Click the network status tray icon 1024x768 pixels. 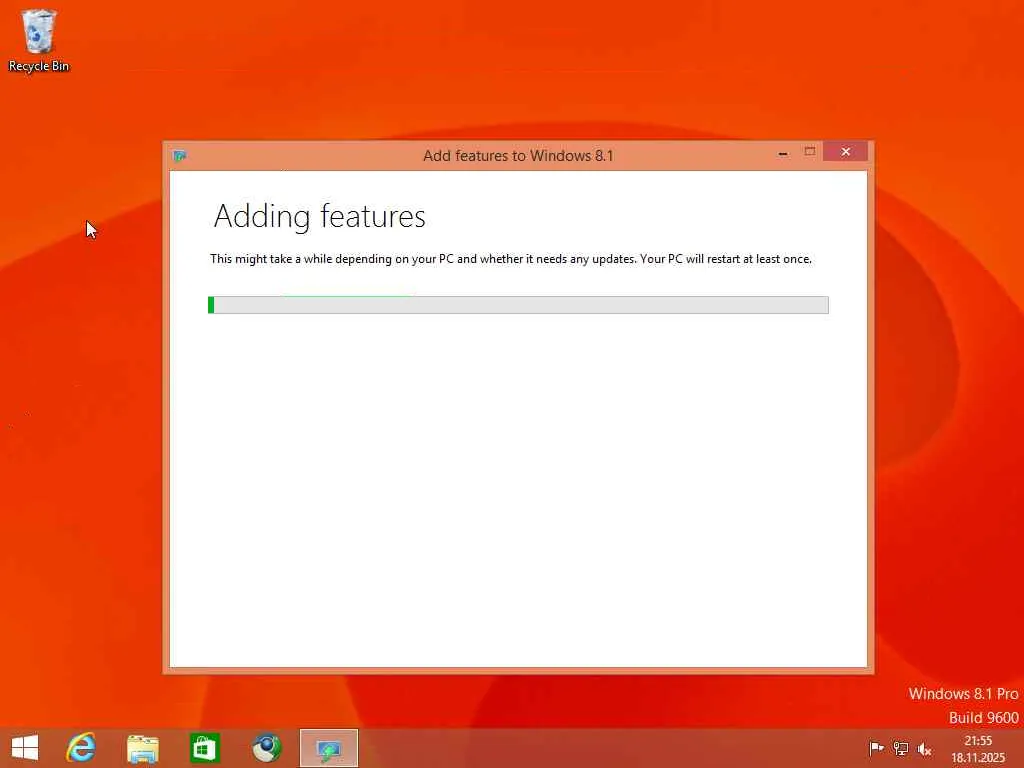[x=901, y=748]
